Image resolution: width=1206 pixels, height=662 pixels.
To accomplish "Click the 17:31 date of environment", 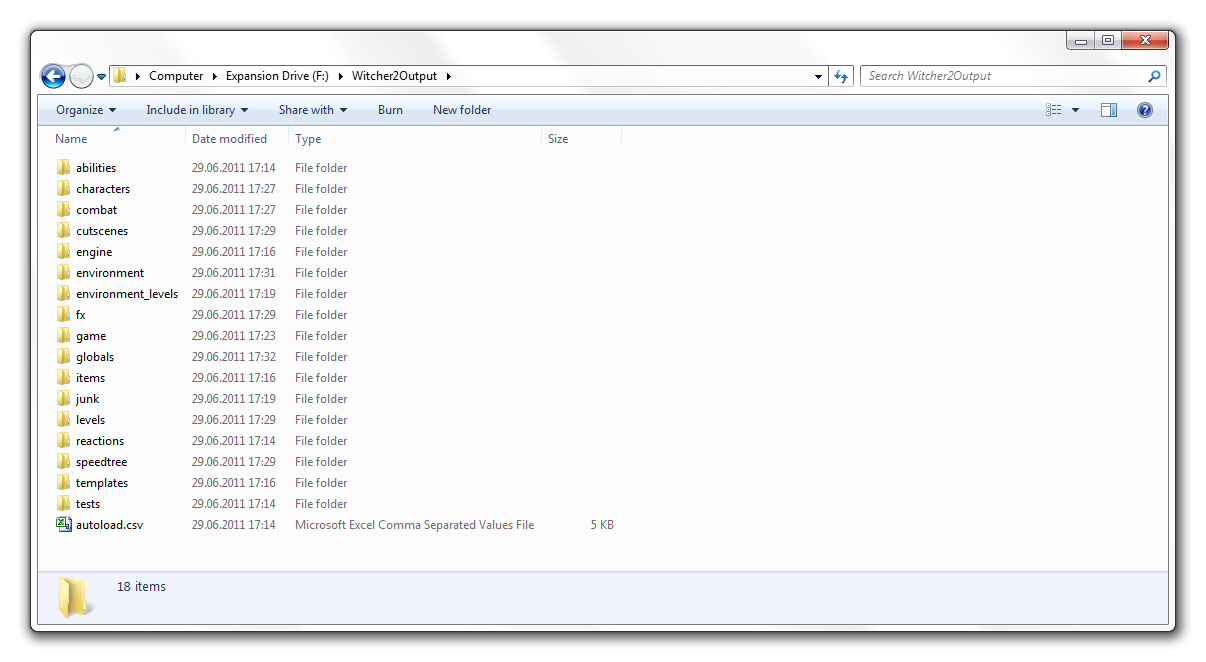I will 233,273.
